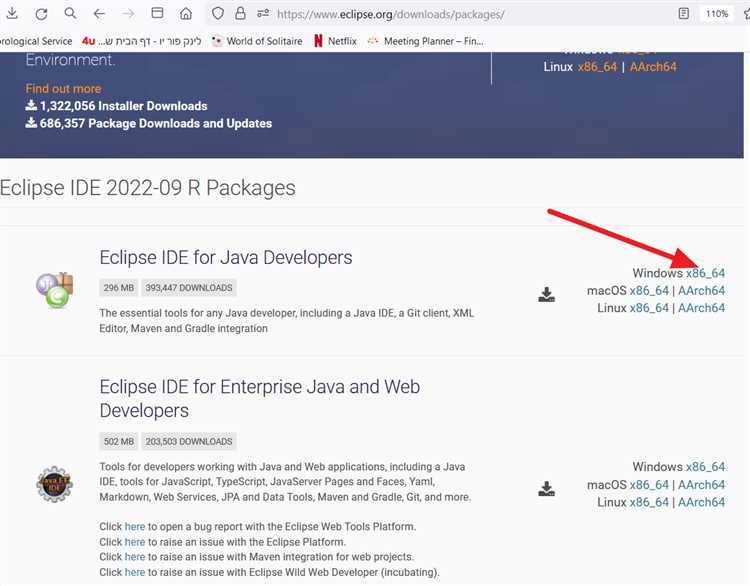Click the search magnifier icon in toolbar
The height and width of the screenshot is (586, 750).
tap(69, 14)
